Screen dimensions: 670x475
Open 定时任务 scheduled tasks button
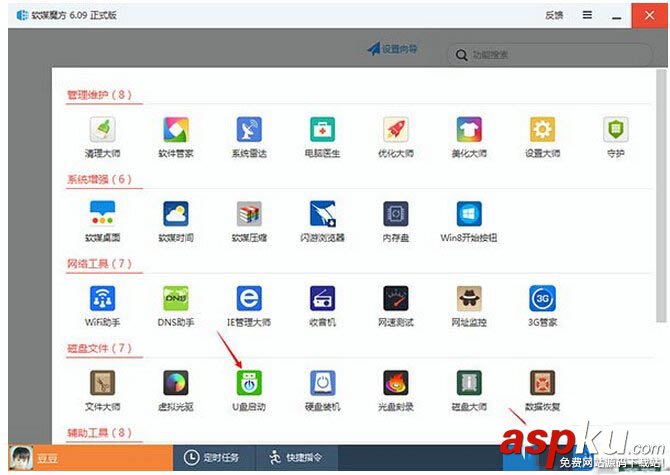pos(214,457)
